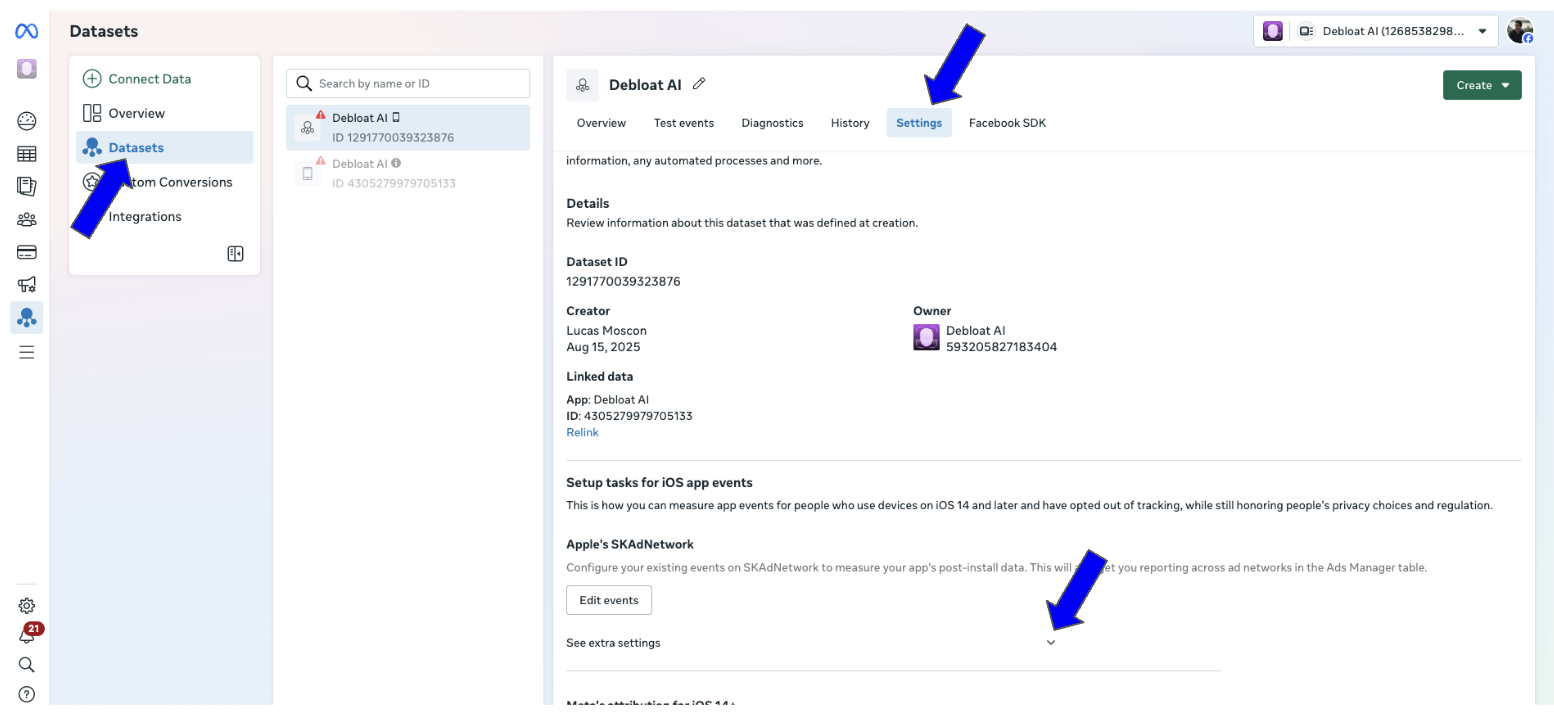This screenshot has width=1554, height=714.
Task: Click the Relink link
Action: tap(582, 433)
